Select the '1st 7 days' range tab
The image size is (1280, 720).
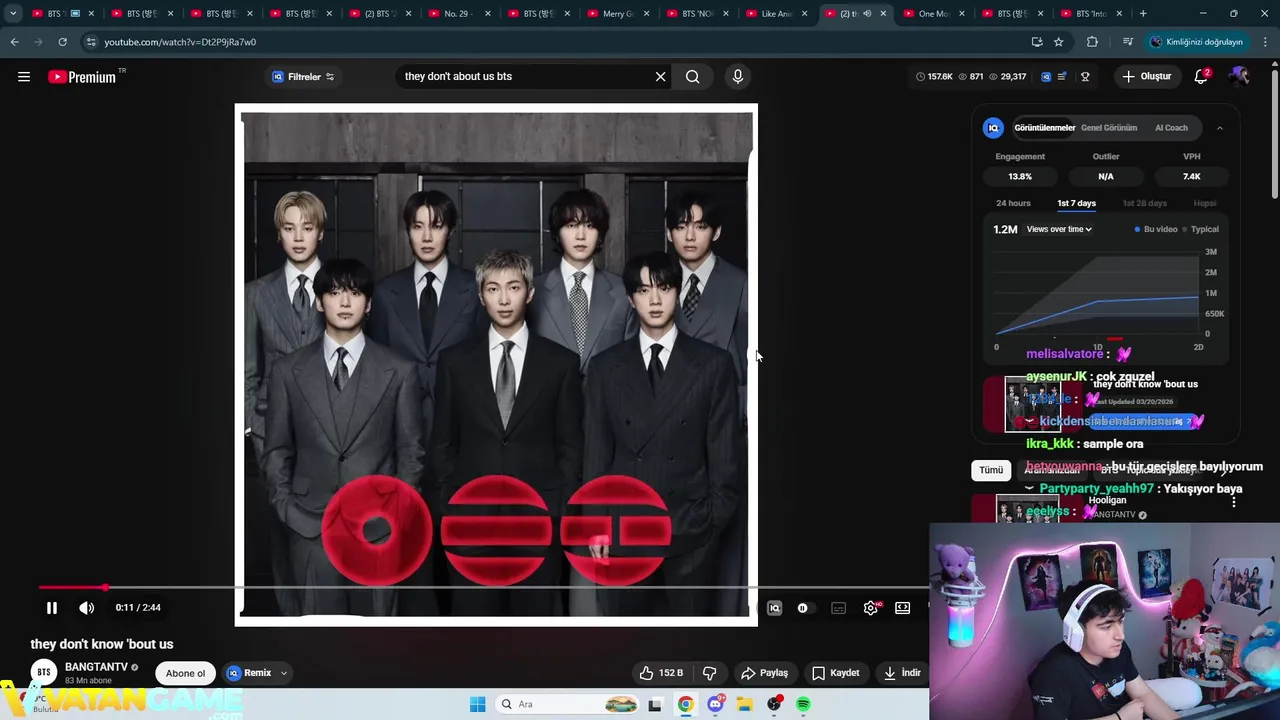point(1077,203)
